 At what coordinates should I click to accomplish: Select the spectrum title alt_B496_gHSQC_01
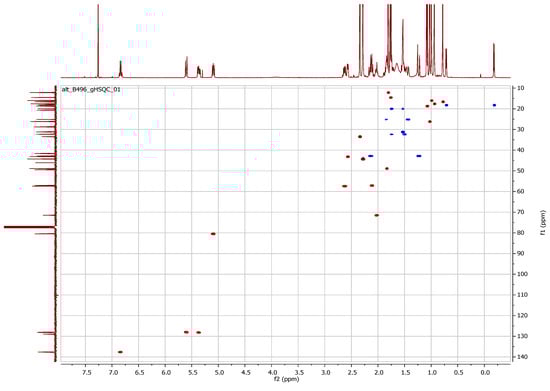point(91,90)
